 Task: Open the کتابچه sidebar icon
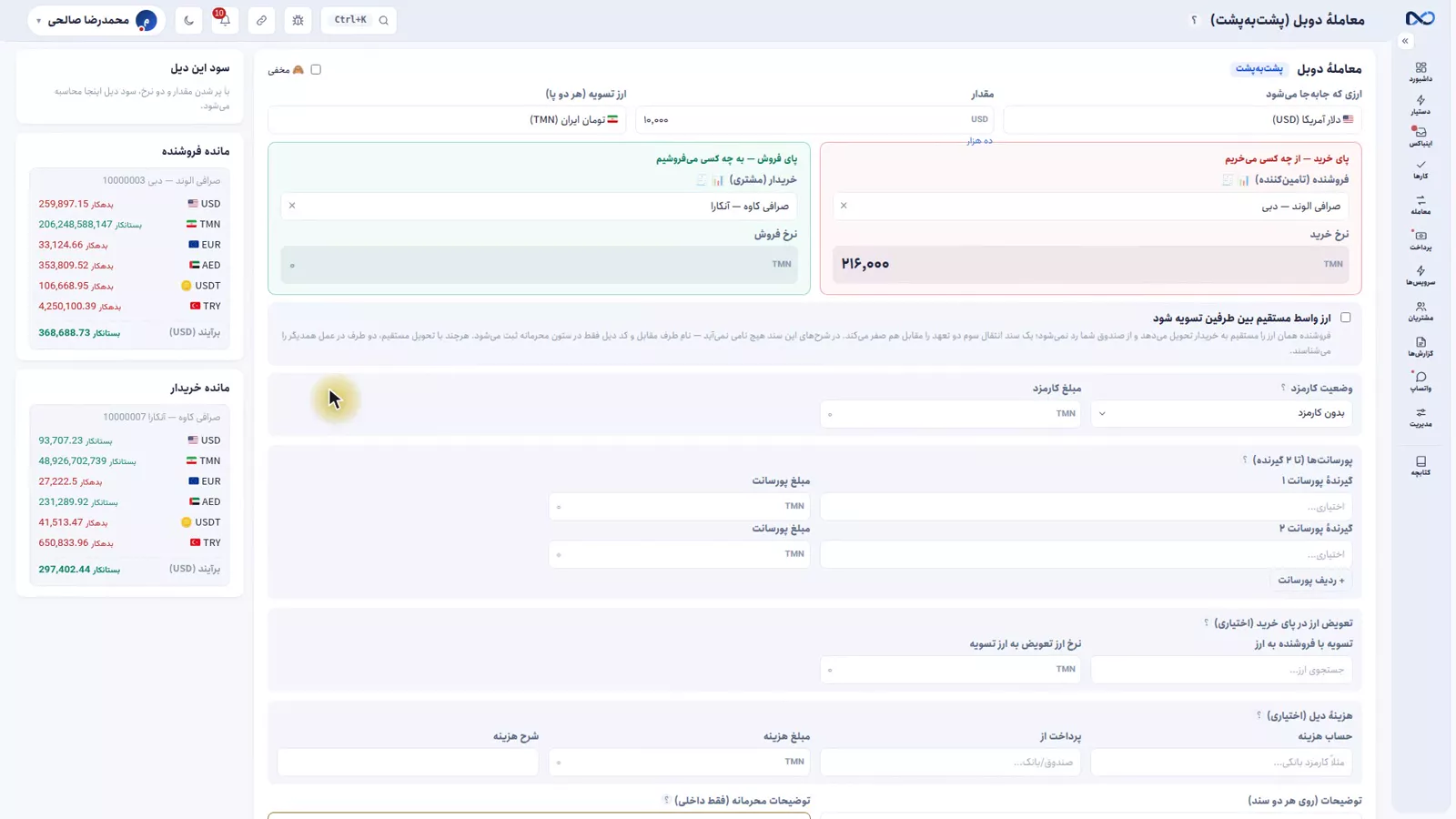tap(1421, 466)
